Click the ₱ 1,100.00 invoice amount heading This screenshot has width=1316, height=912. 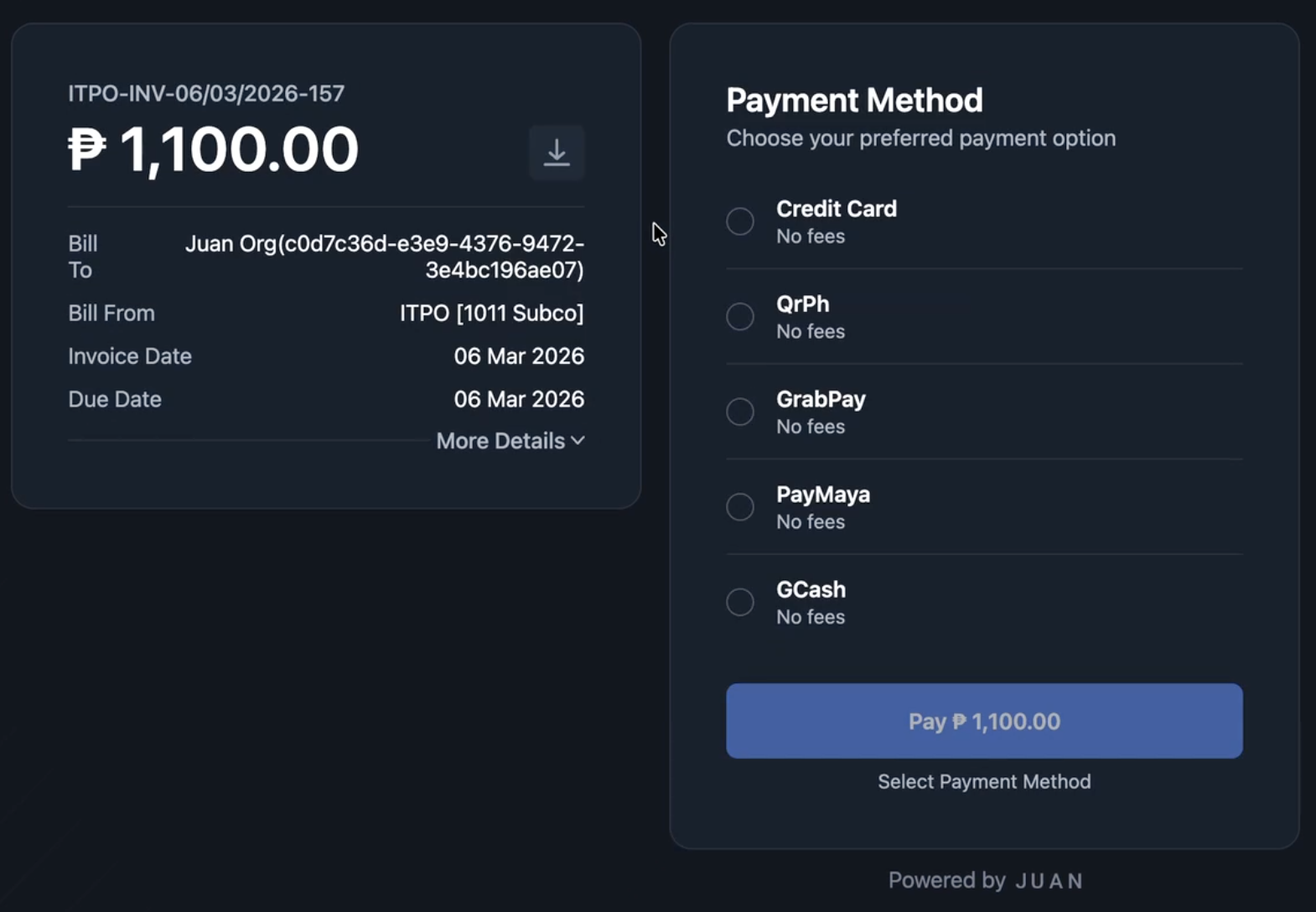coord(214,150)
